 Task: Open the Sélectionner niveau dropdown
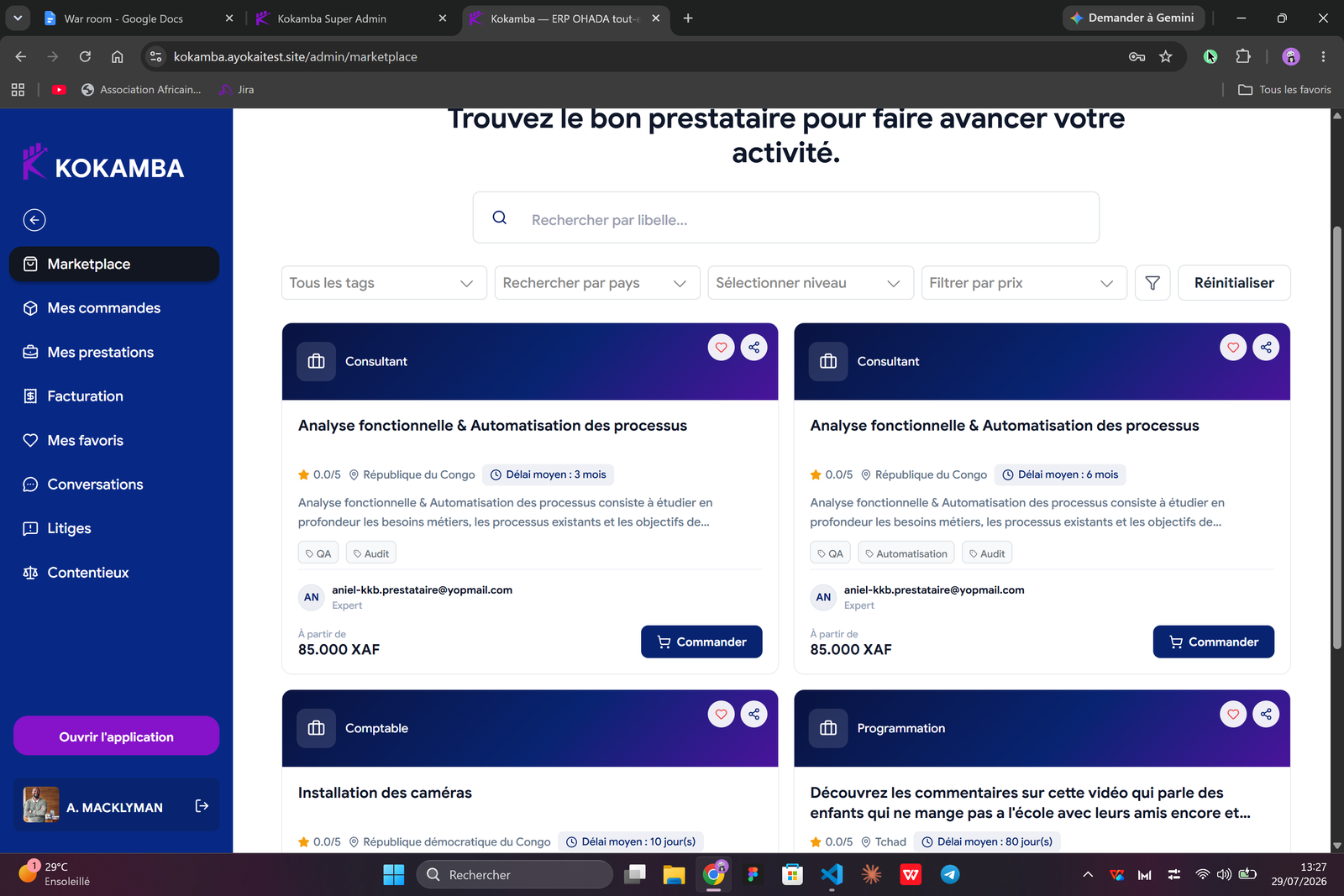811,283
